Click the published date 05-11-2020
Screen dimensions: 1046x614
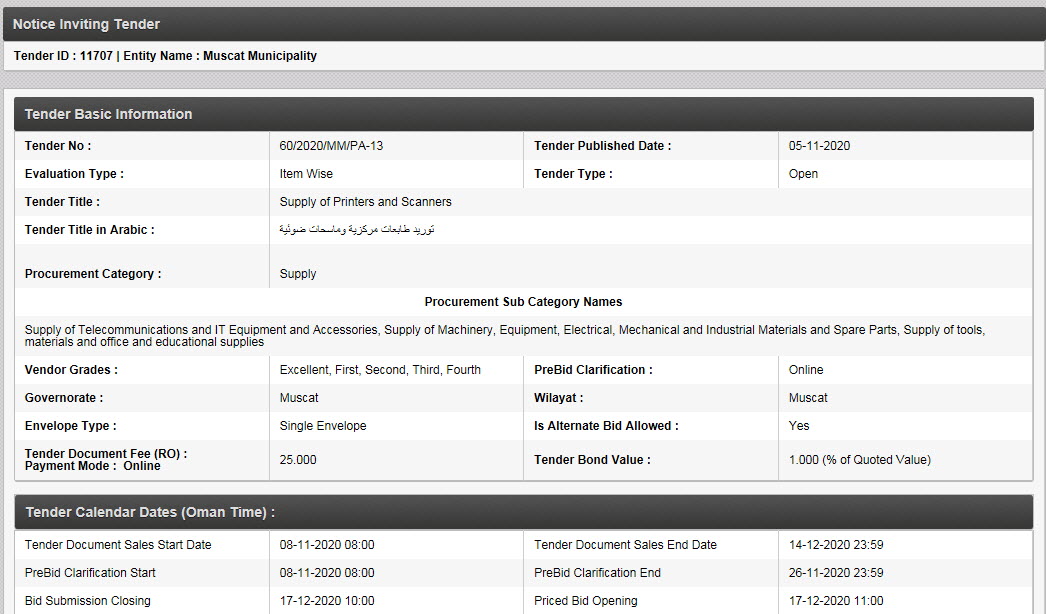(819, 146)
